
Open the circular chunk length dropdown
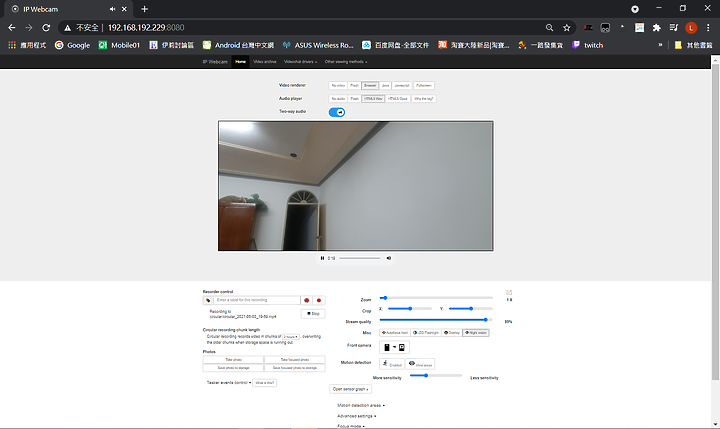coord(291,337)
